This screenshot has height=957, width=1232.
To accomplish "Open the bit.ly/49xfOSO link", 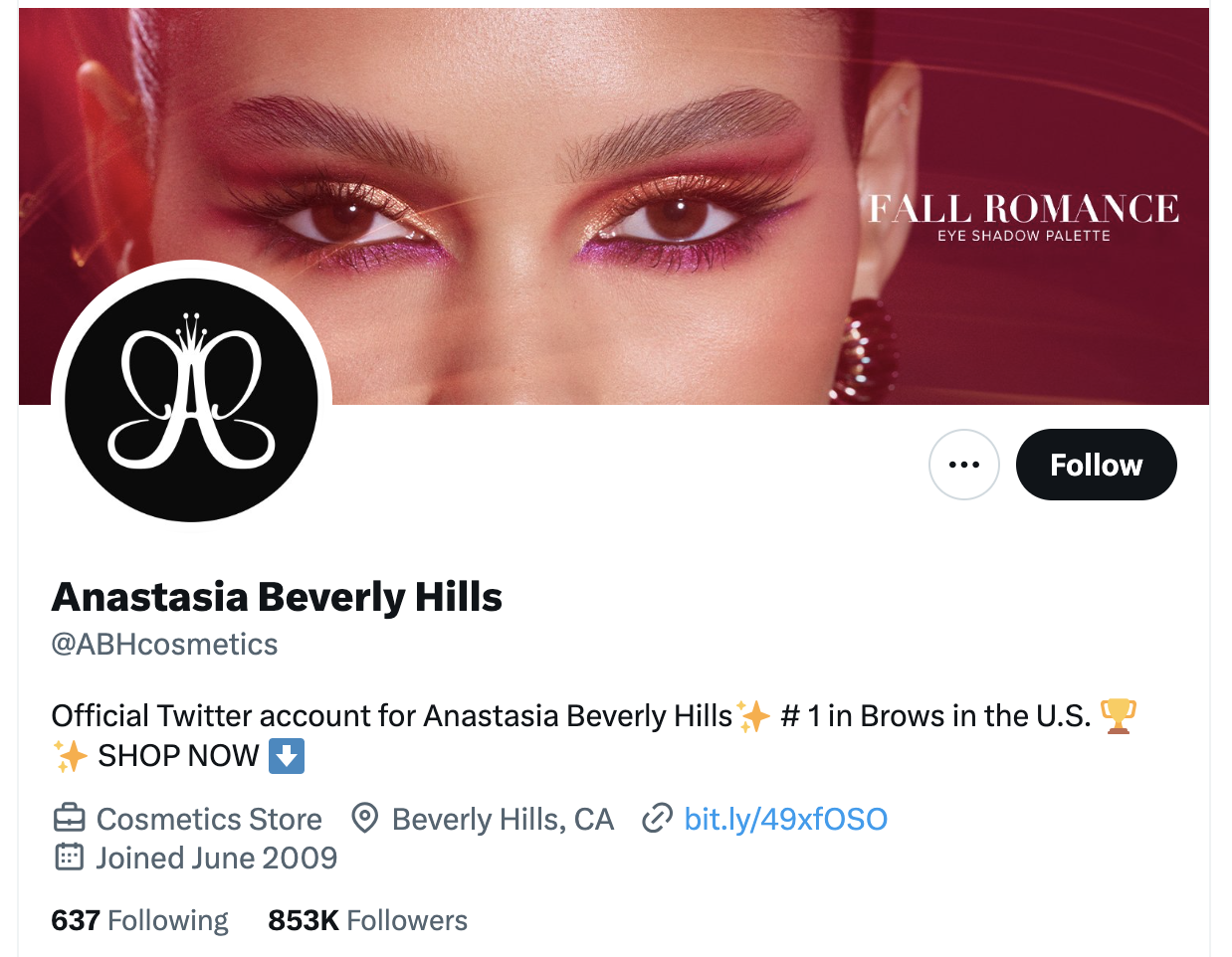I will pos(785,819).
